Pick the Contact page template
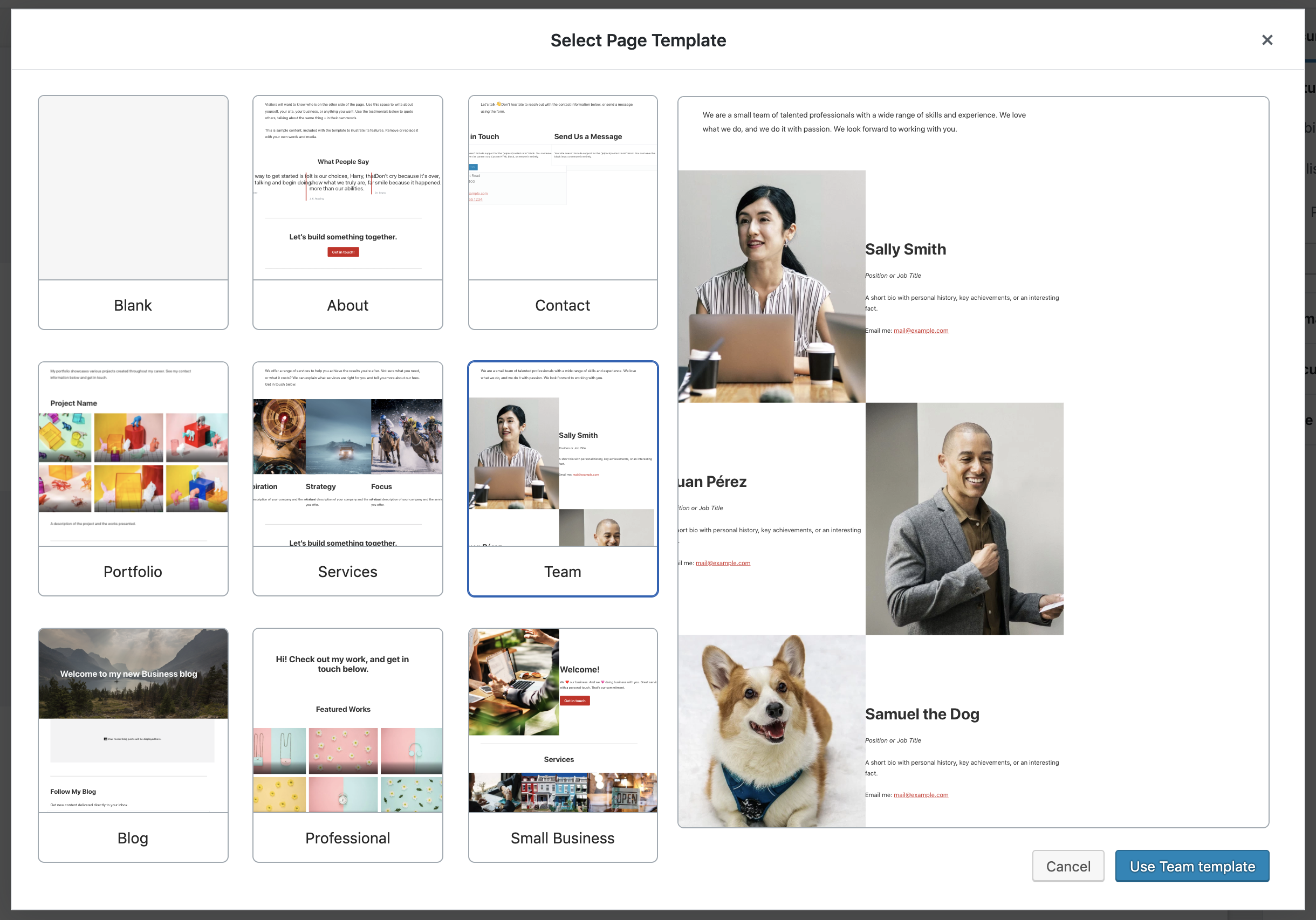The width and height of the screenshot is (1316, 920). coord(563,212)
